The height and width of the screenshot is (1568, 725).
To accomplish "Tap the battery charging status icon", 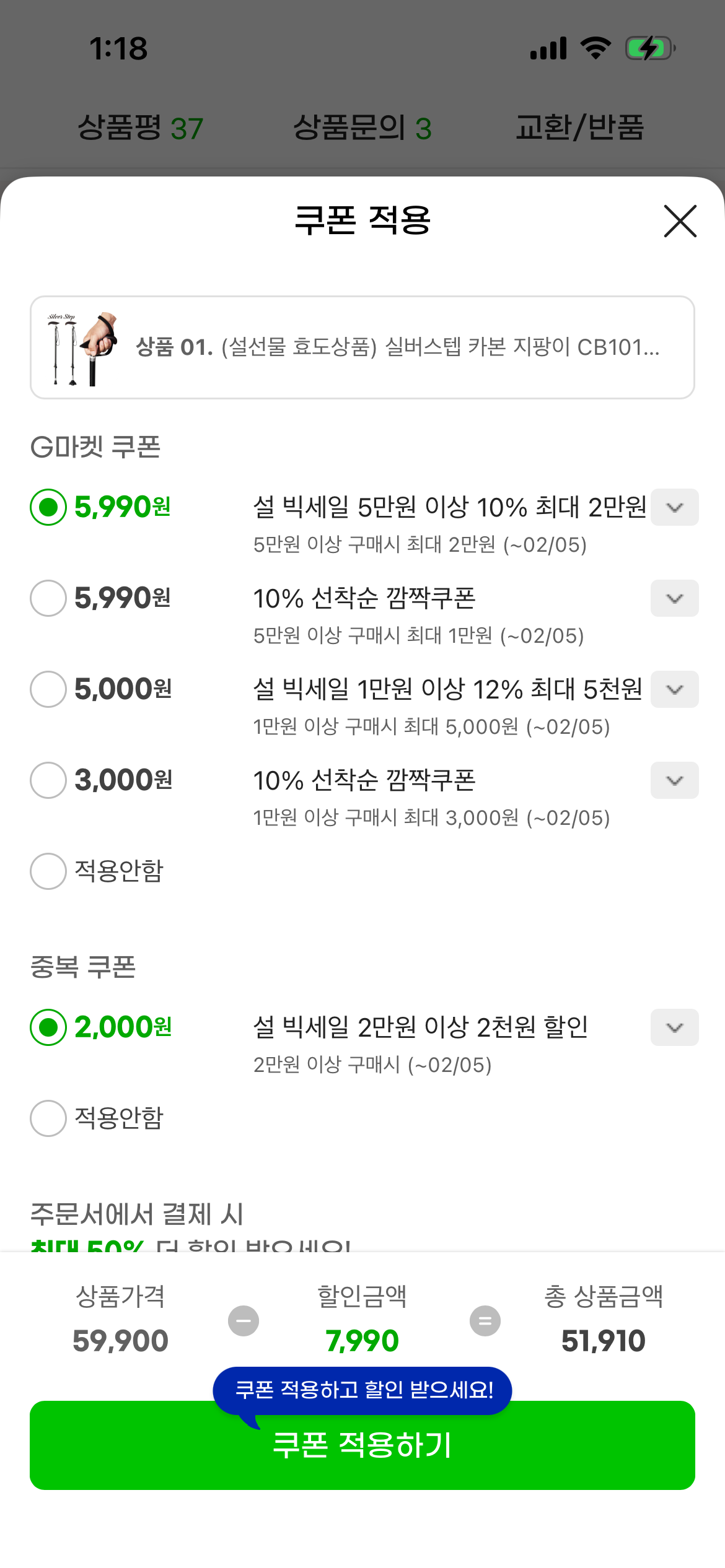I will pos(649,48).
